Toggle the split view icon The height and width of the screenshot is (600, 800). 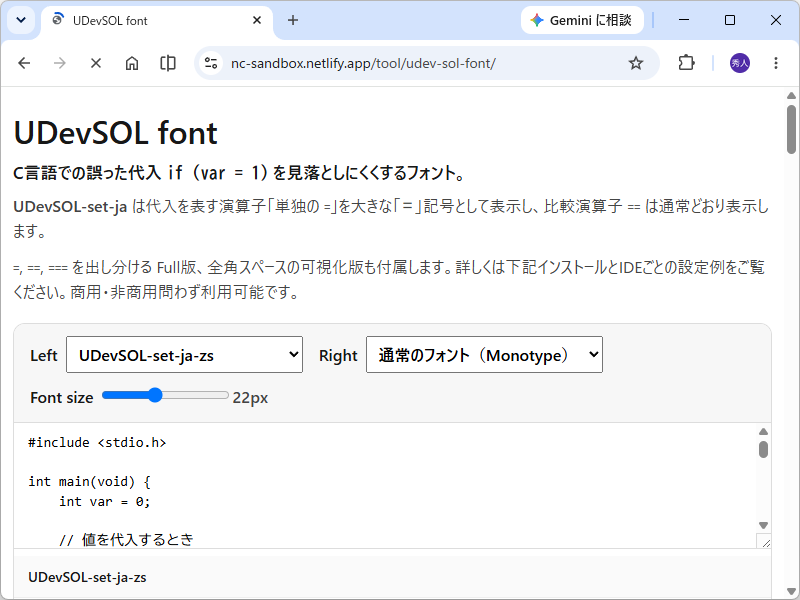click(x=168, y=63)
